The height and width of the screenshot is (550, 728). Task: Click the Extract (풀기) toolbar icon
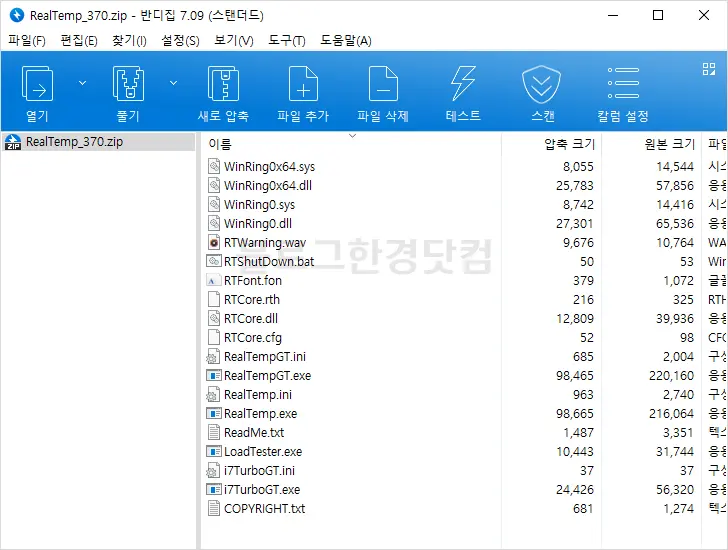[x=128, y=84]
